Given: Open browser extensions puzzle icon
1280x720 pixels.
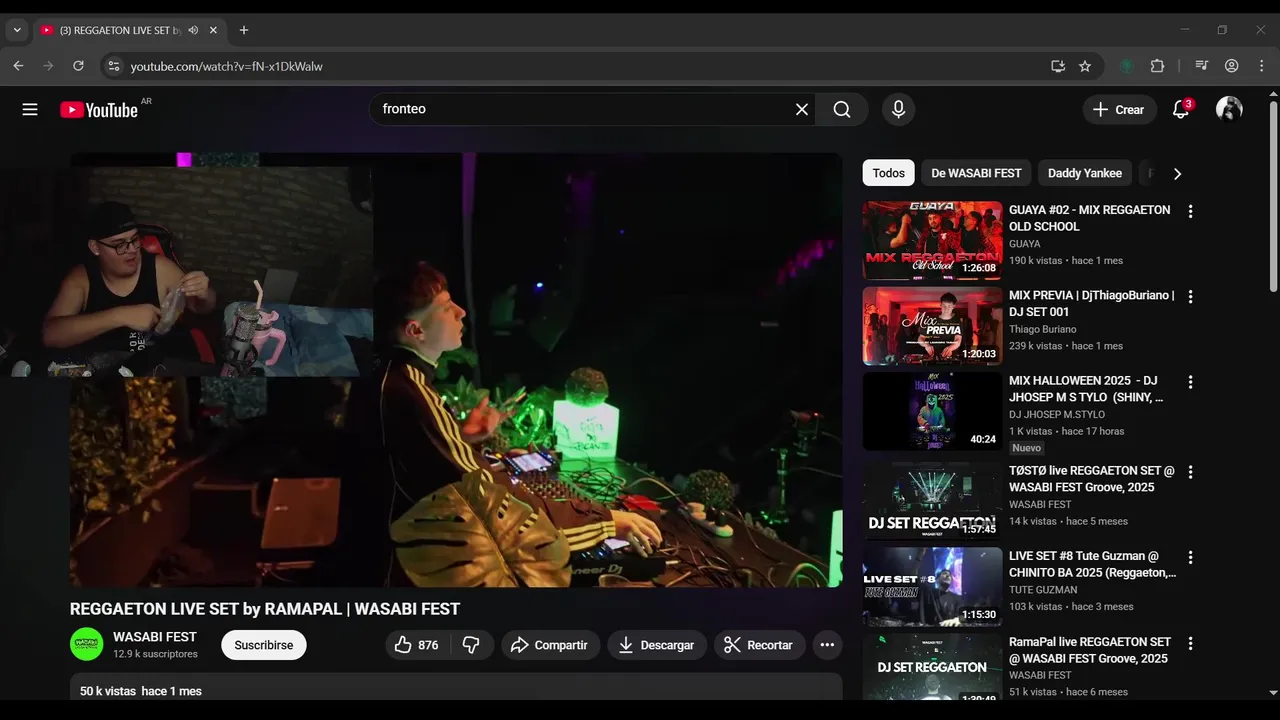Looking at the screenshot, I should pos(1157,66).
